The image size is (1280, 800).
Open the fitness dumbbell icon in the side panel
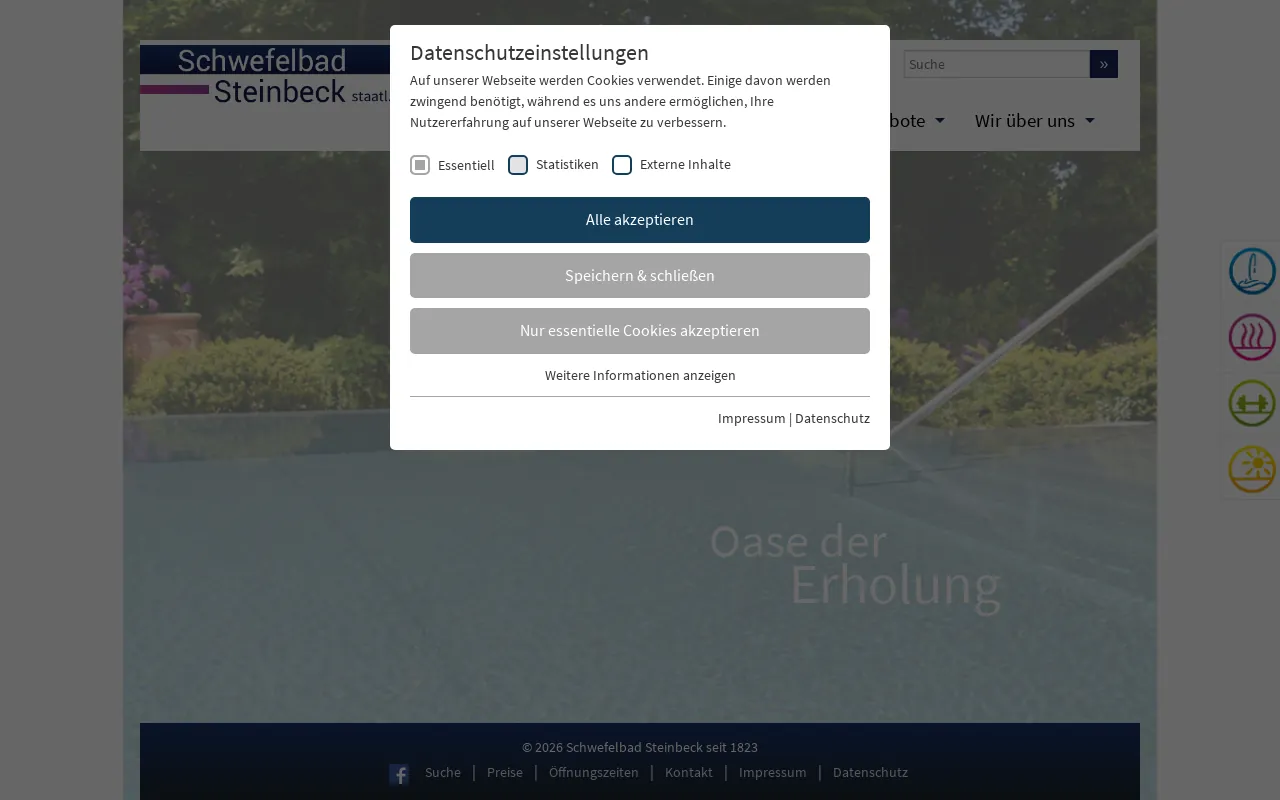click(1252, 403)
